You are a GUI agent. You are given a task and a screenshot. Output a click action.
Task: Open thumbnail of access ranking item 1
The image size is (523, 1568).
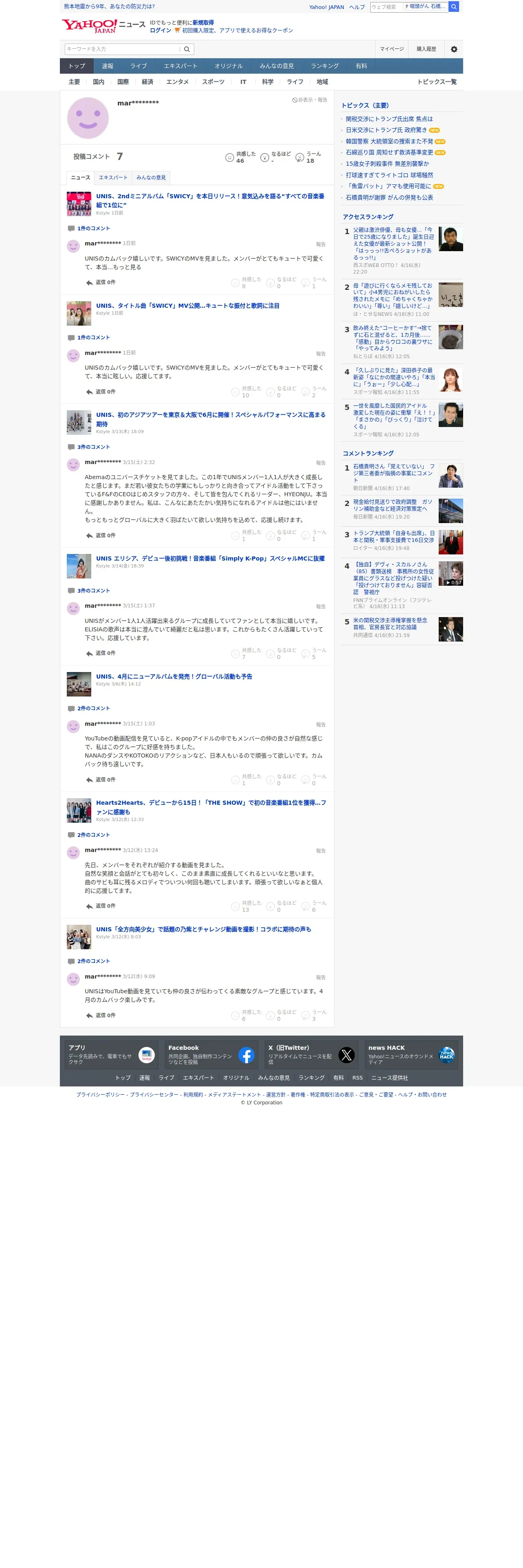[450, 239]
